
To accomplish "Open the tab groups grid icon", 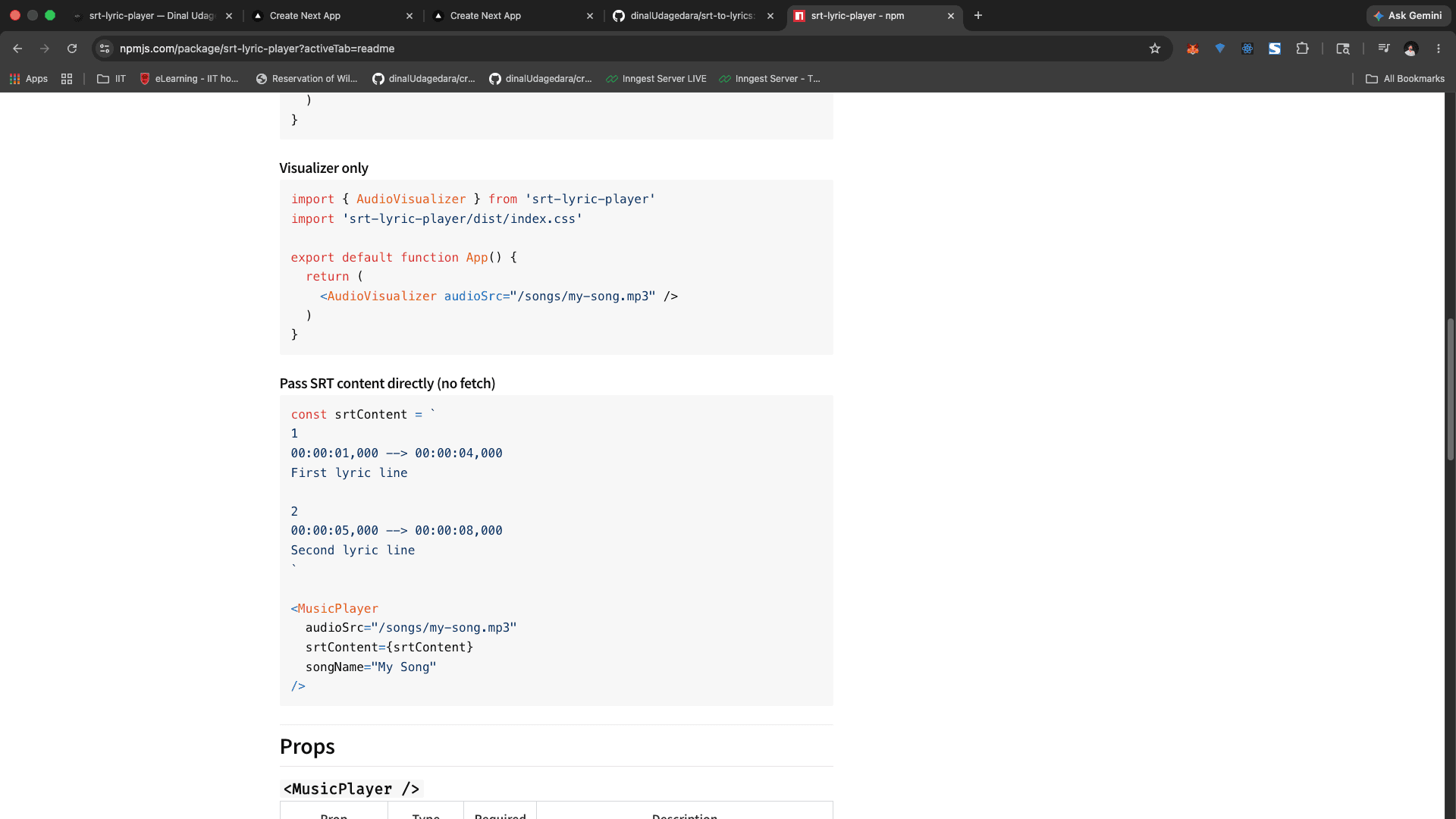I will pyautogui.click(x=67, y=79).
